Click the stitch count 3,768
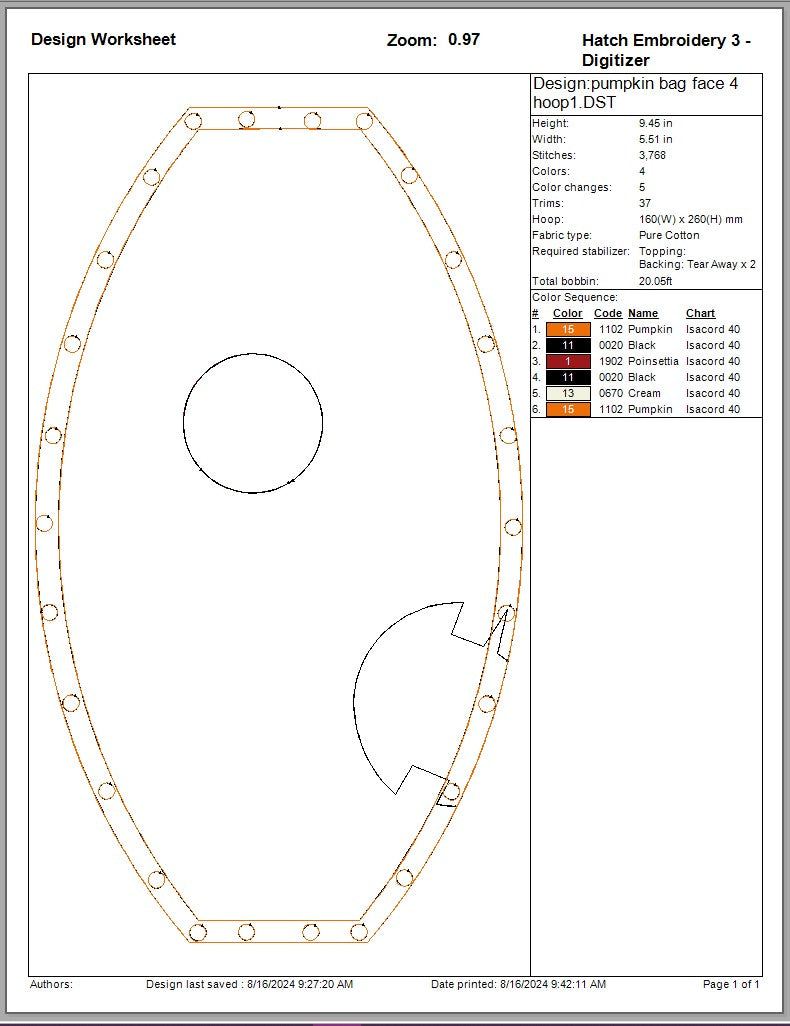The image size is (790, 1026). 652,155
